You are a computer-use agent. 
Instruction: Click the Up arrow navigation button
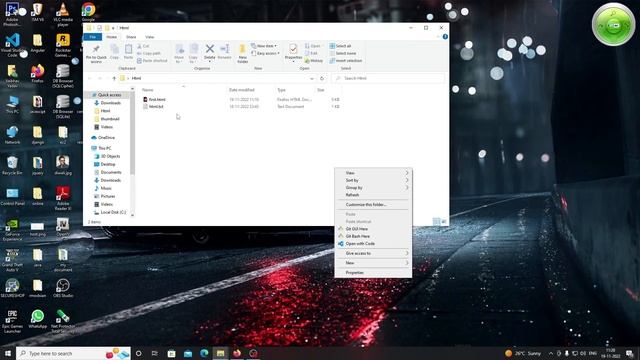click(114, 78)
